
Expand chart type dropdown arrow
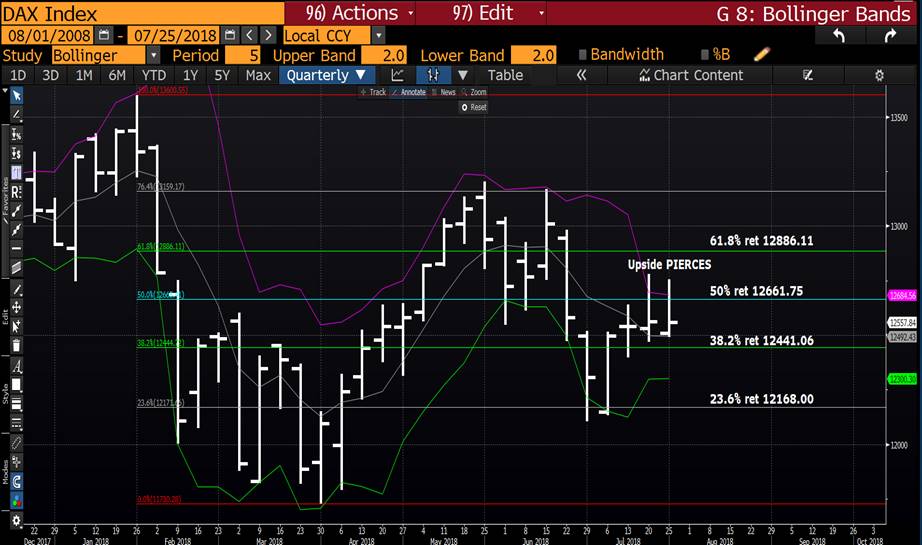tap(463, 75)
